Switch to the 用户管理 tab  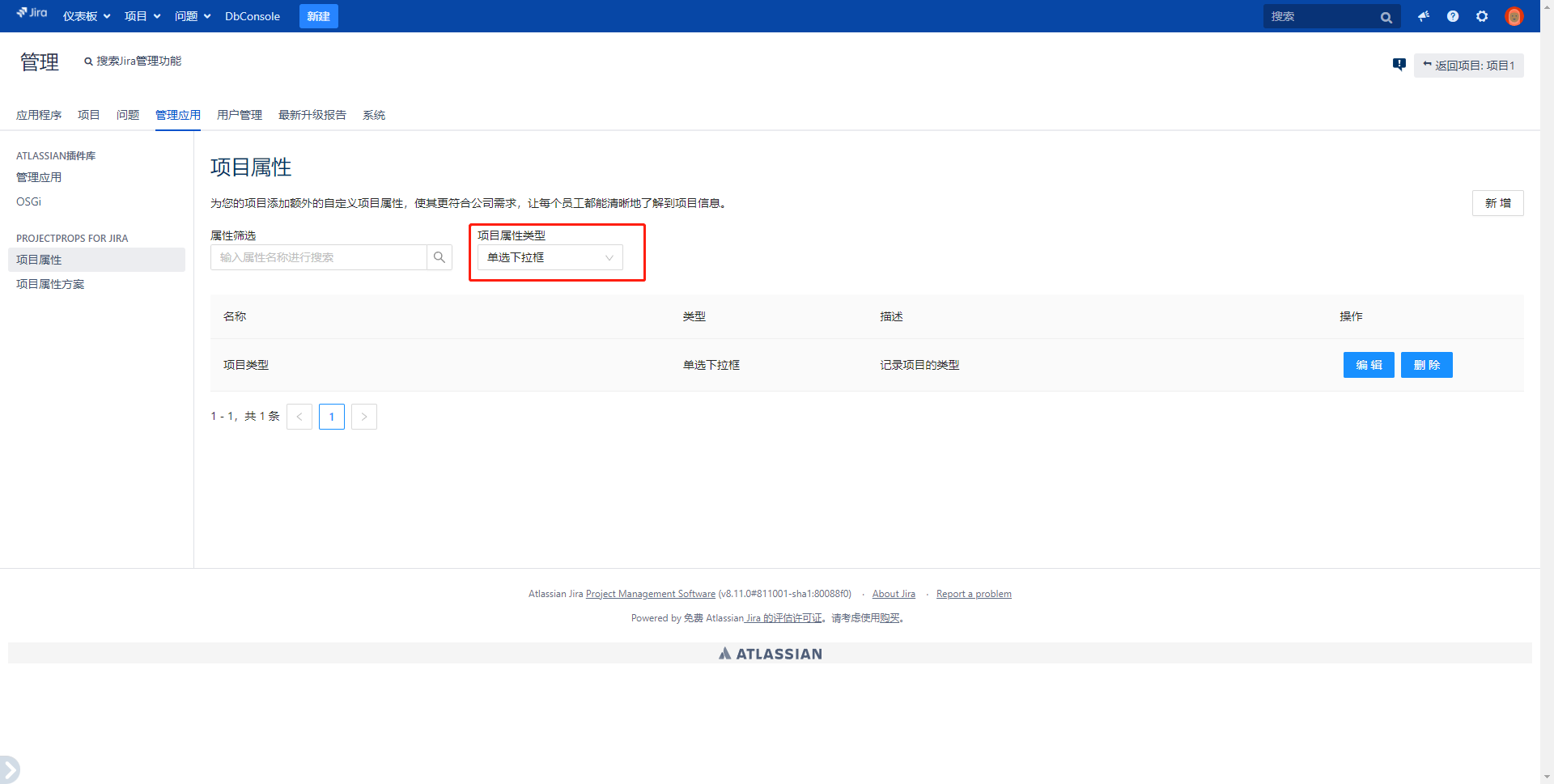pyautogui.click(x=240, y=115)
